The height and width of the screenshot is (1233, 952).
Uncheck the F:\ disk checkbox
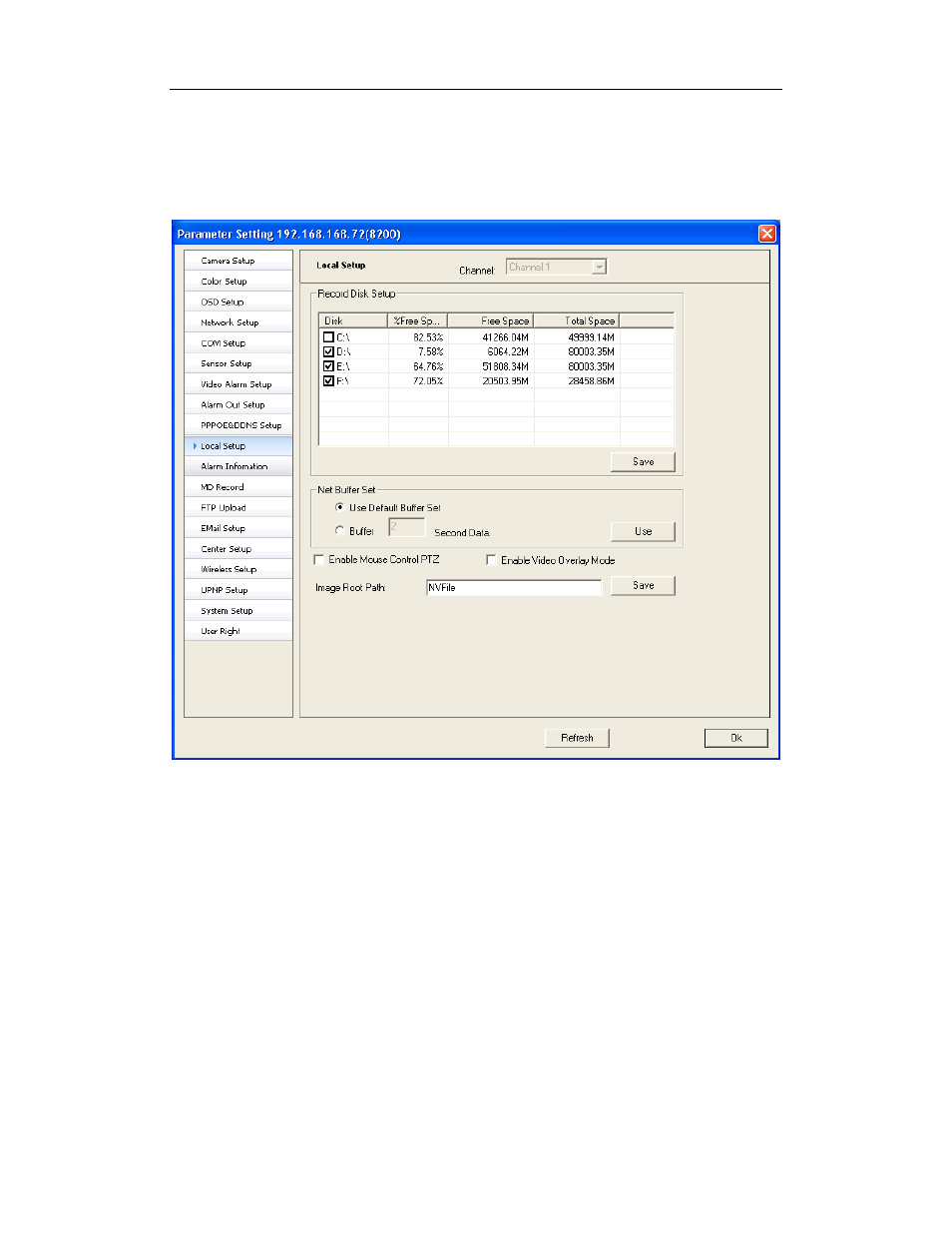point(328,380)
